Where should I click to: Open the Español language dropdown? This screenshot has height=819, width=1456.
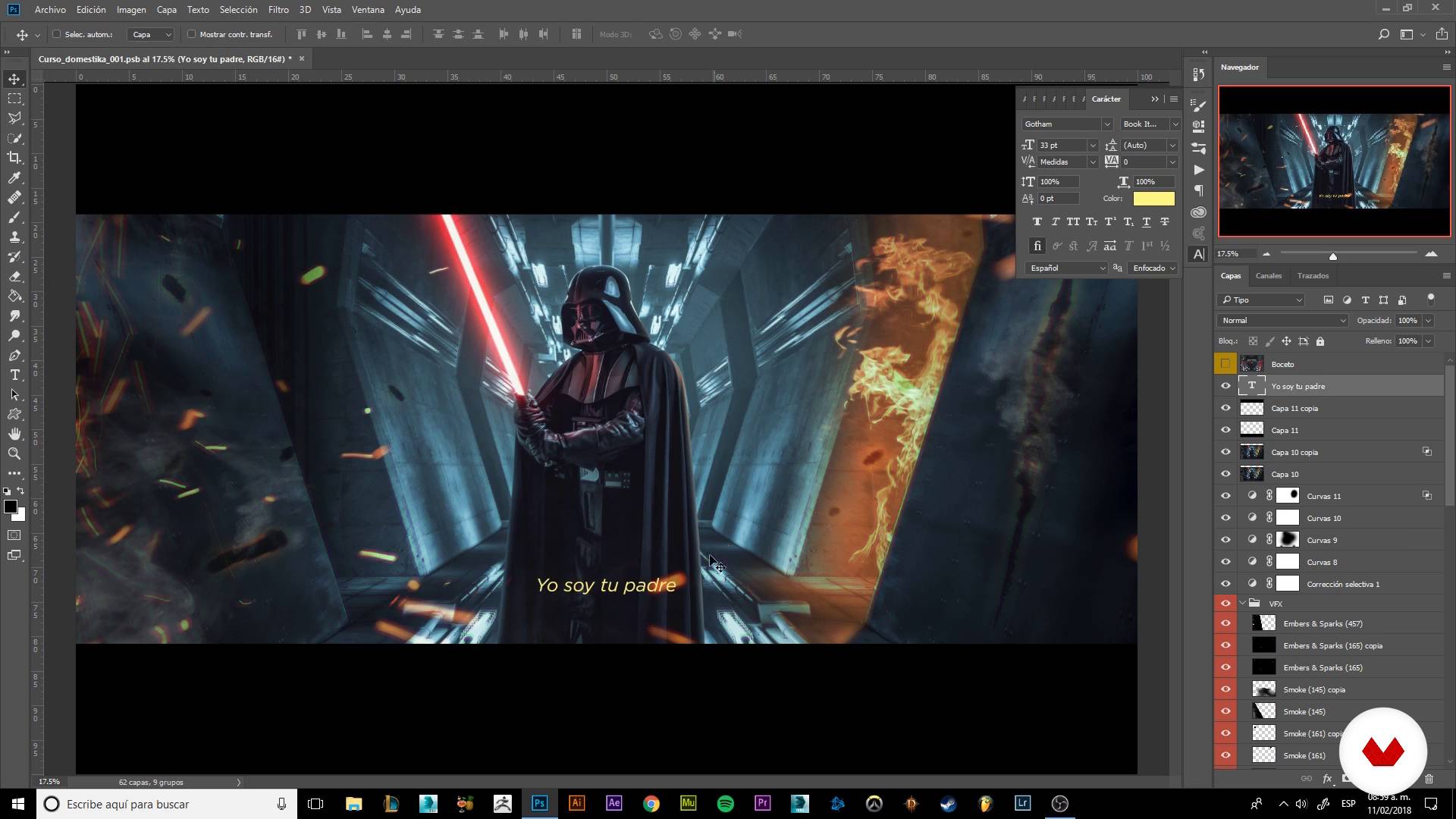(x=1066, y=268)
